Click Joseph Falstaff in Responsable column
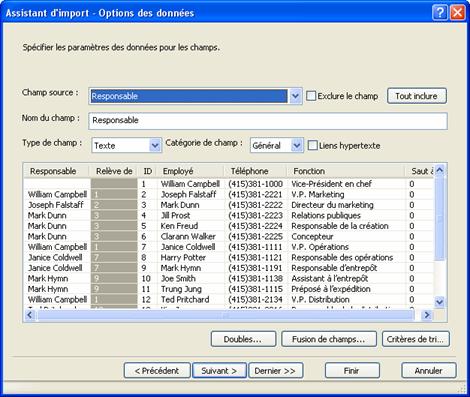Image resolution: width=470 pixels, height=397 pixels. (56, 205)
